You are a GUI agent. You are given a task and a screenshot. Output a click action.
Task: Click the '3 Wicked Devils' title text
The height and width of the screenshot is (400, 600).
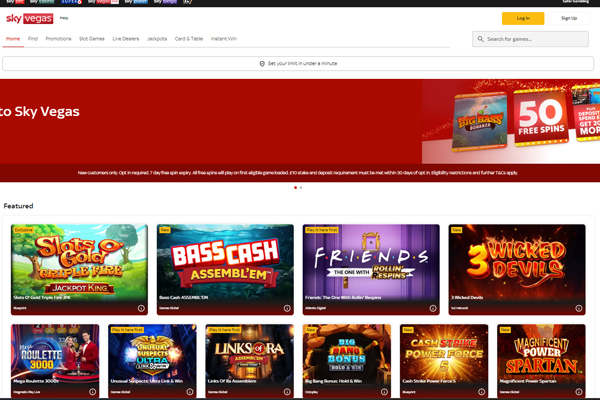click(467, 297)
